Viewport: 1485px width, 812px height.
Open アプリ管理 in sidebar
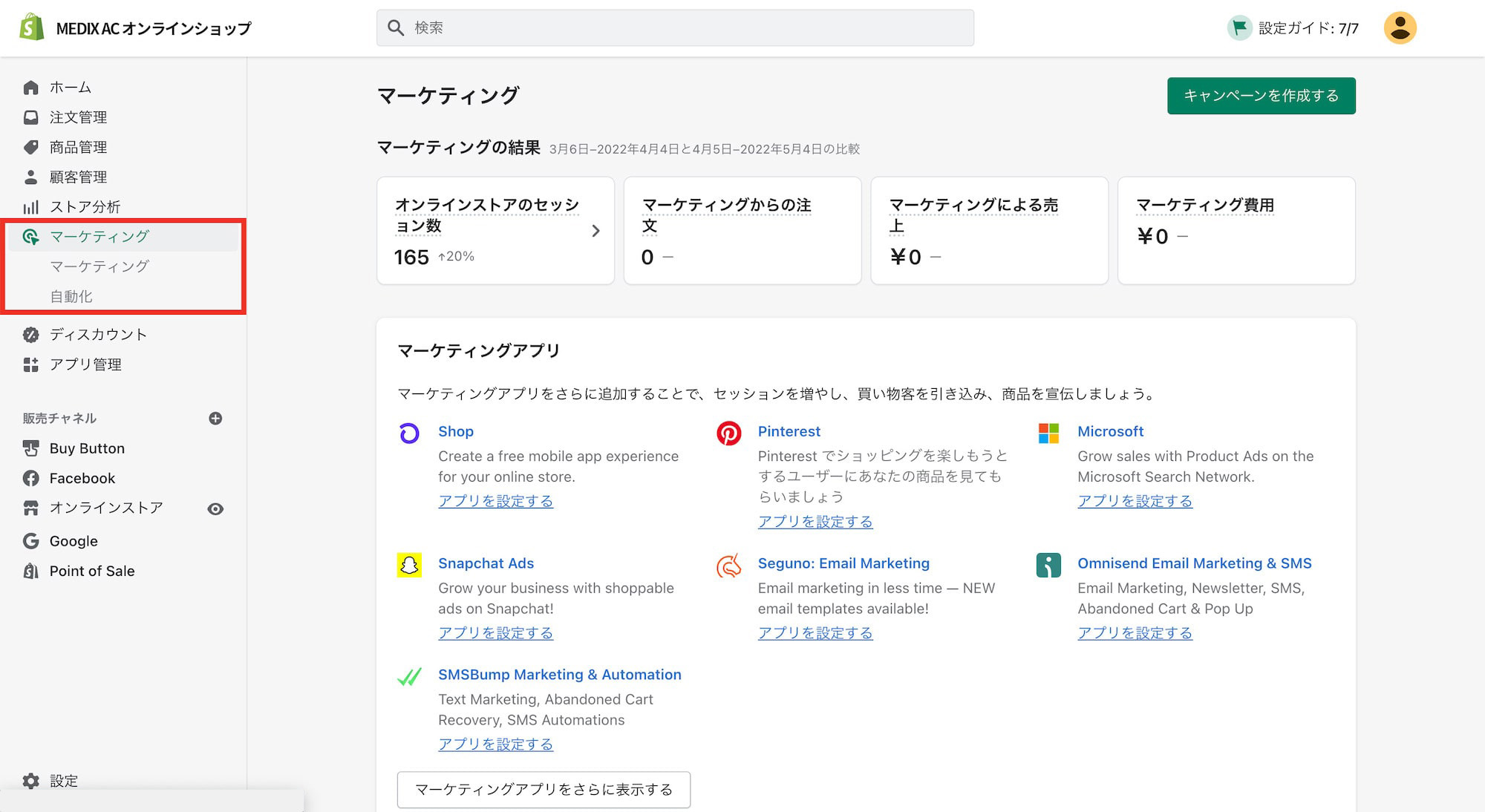coord(85,364)
